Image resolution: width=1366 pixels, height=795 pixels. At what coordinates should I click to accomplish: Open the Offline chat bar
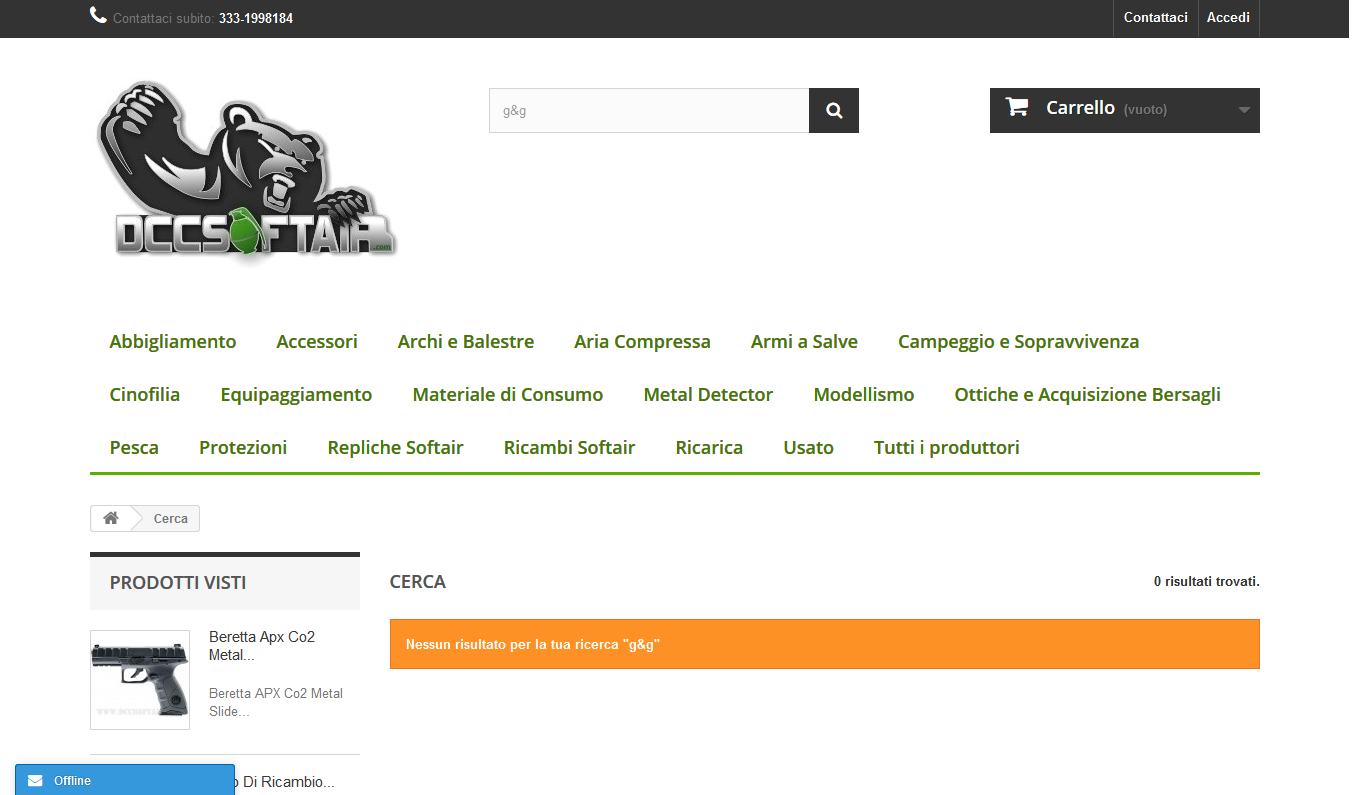[x=125, y=780]
